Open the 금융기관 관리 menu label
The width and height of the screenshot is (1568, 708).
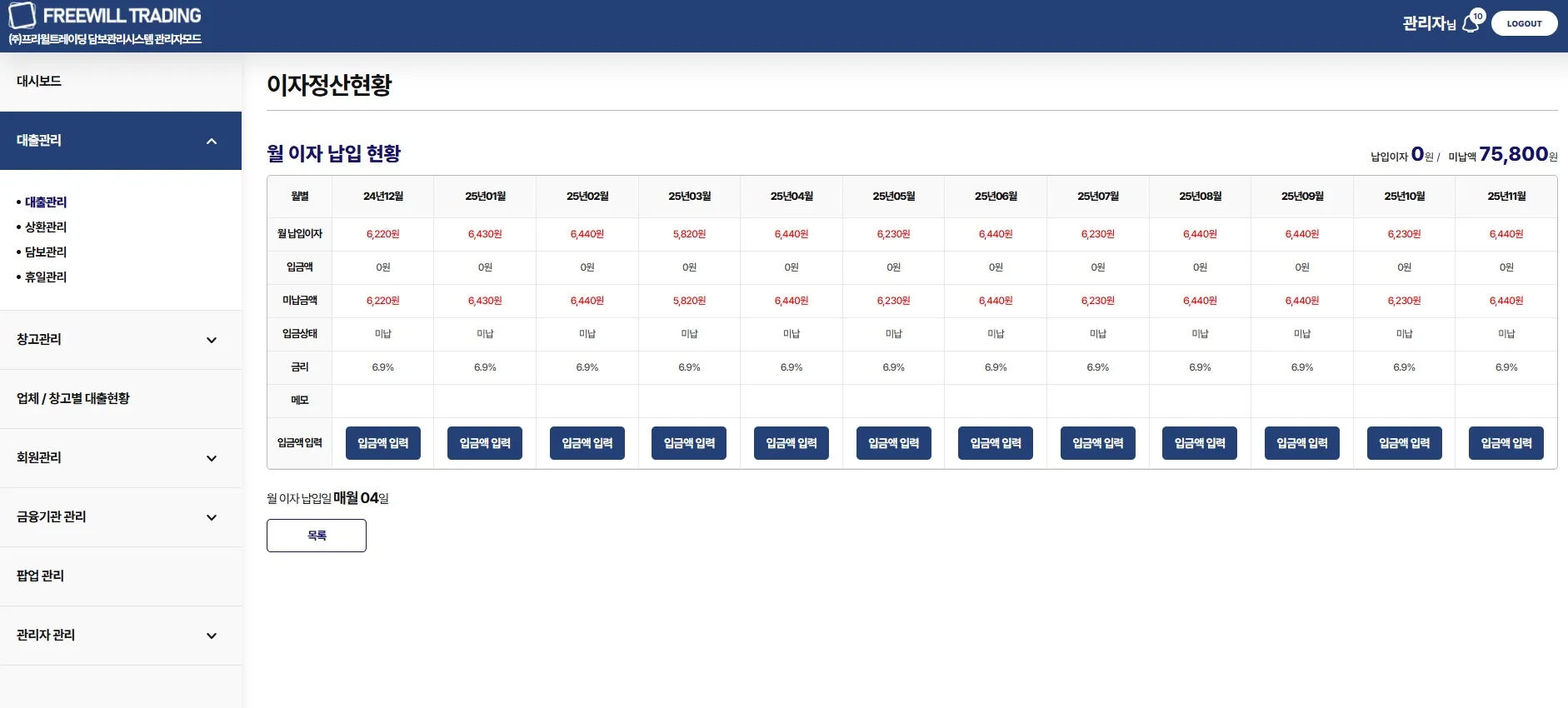(52, 516)
